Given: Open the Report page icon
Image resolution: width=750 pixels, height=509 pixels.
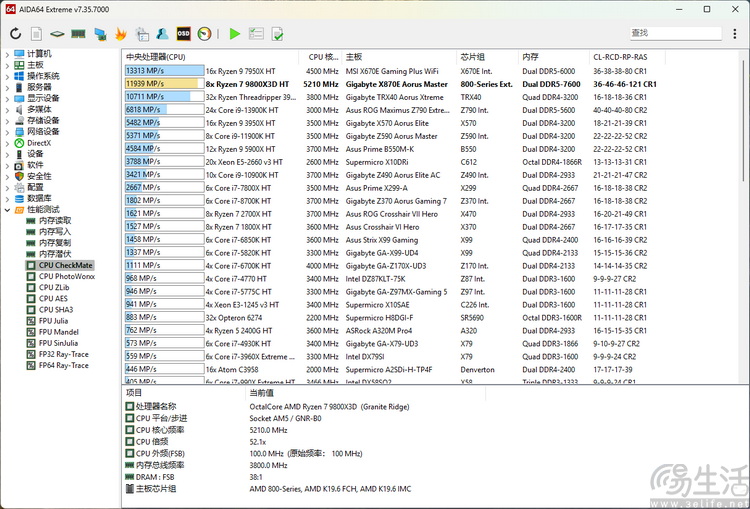Looking at the screenshot, I should click(x=36, y=33).
